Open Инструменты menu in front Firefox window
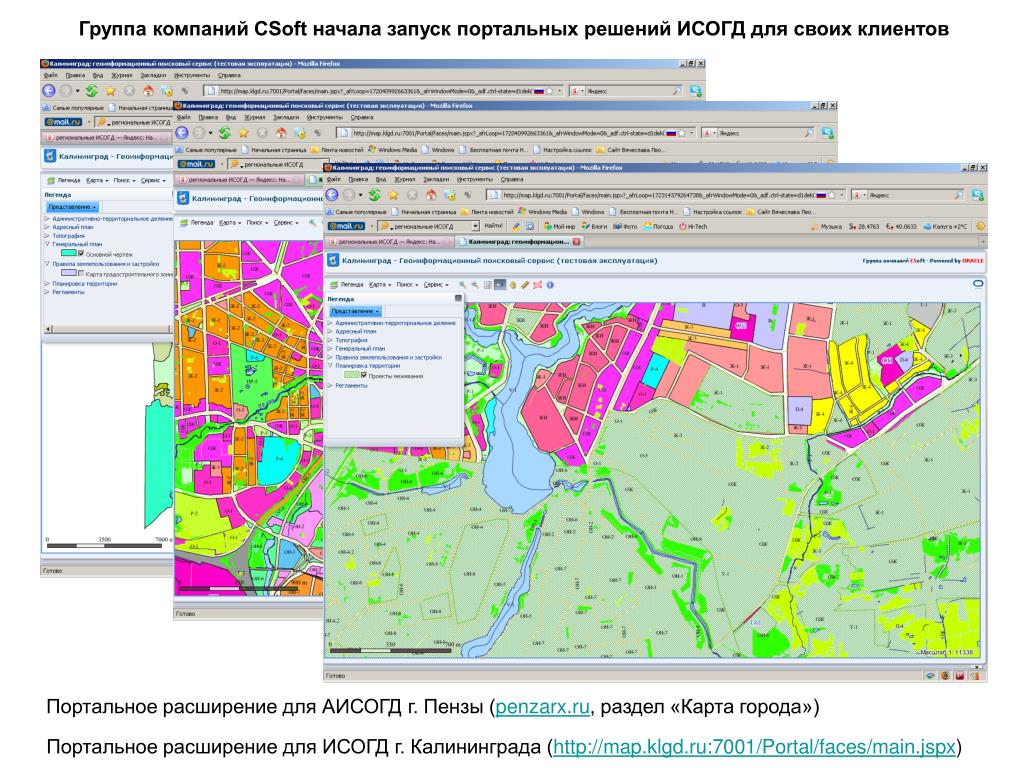The image size is (1024, 768). [x=475, y=179]
